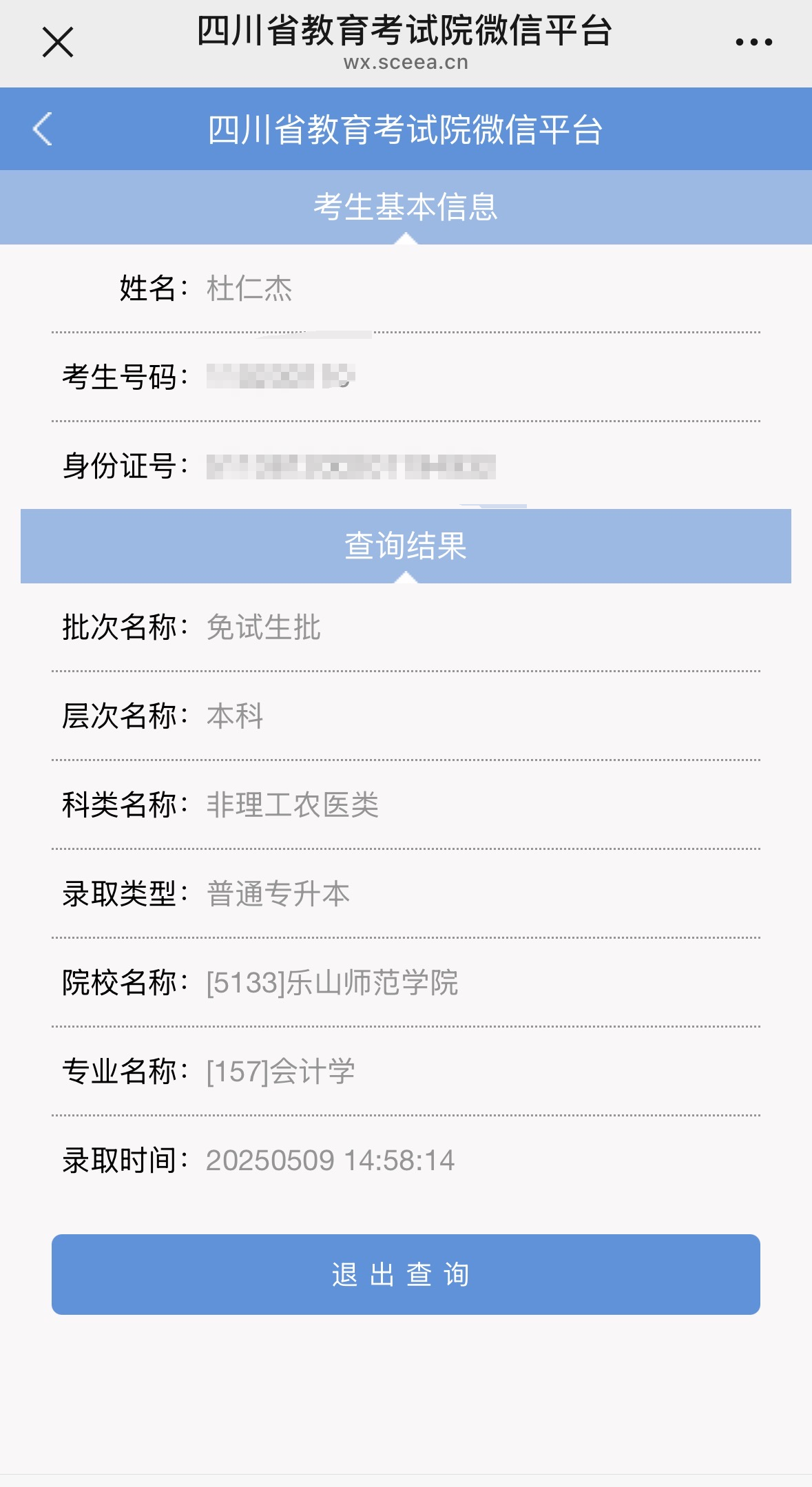Tap the wx.sceea.cn address text

406,63
